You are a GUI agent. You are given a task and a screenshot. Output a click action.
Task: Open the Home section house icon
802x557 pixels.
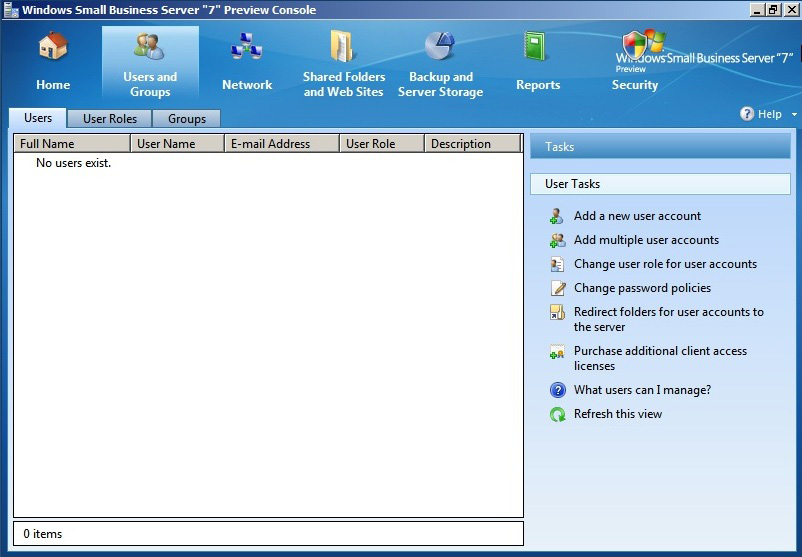click(53, 46)
